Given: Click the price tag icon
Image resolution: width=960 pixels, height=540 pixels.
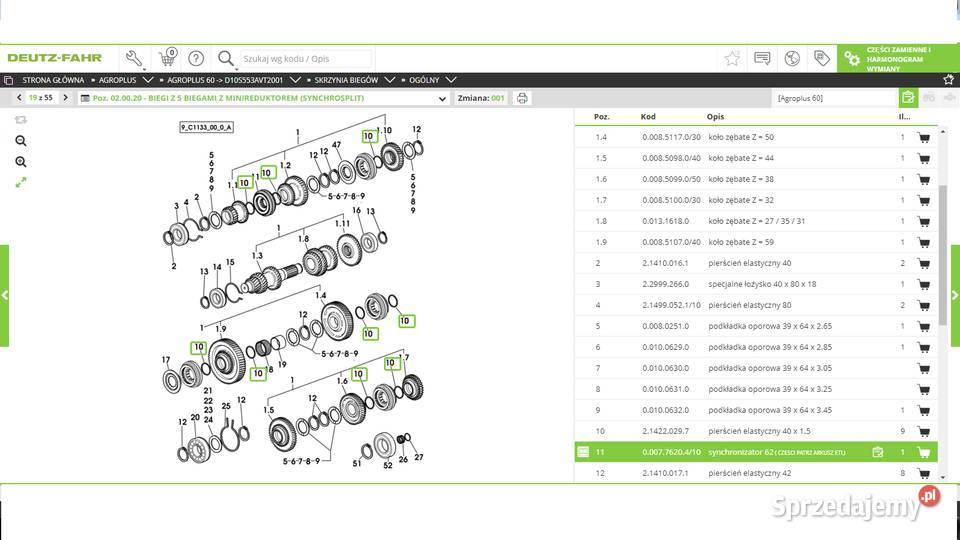Looking at the screenshot, I should pyautogui.click(x=821, y=58).
